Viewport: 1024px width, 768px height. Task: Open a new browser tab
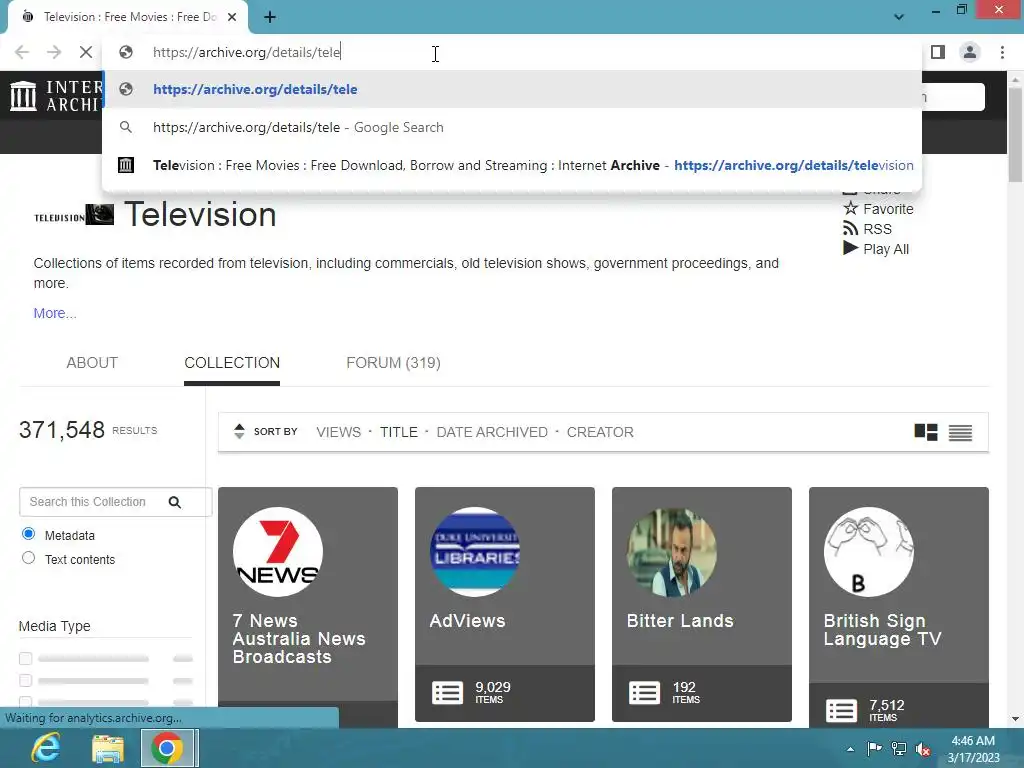(x=270, y=18)
